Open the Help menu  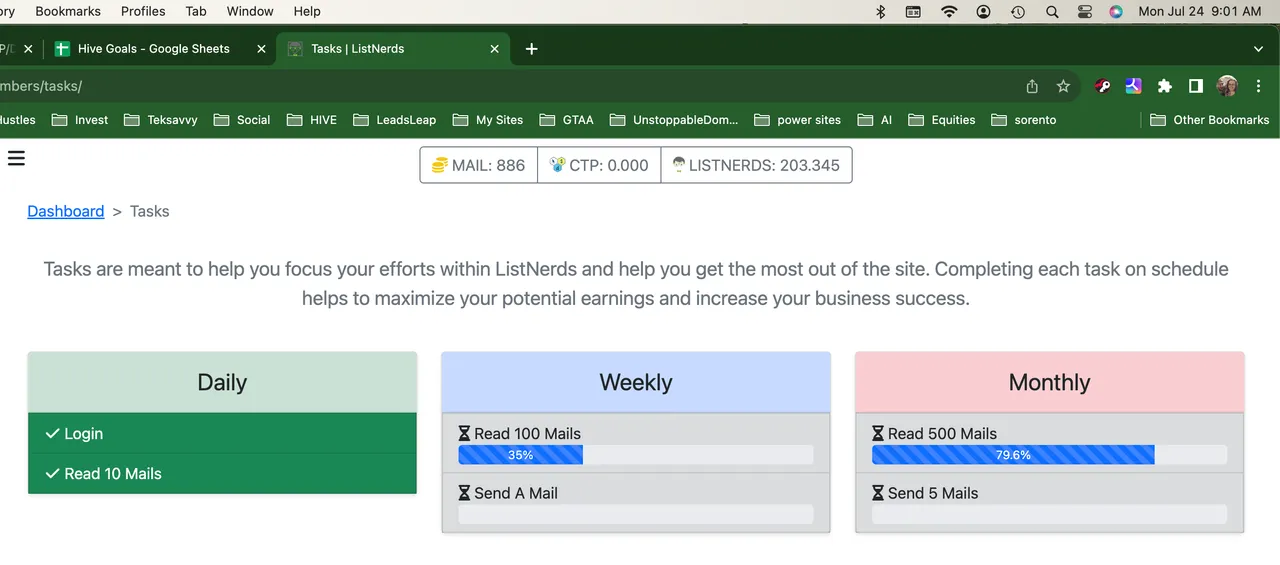coord(307,12)
